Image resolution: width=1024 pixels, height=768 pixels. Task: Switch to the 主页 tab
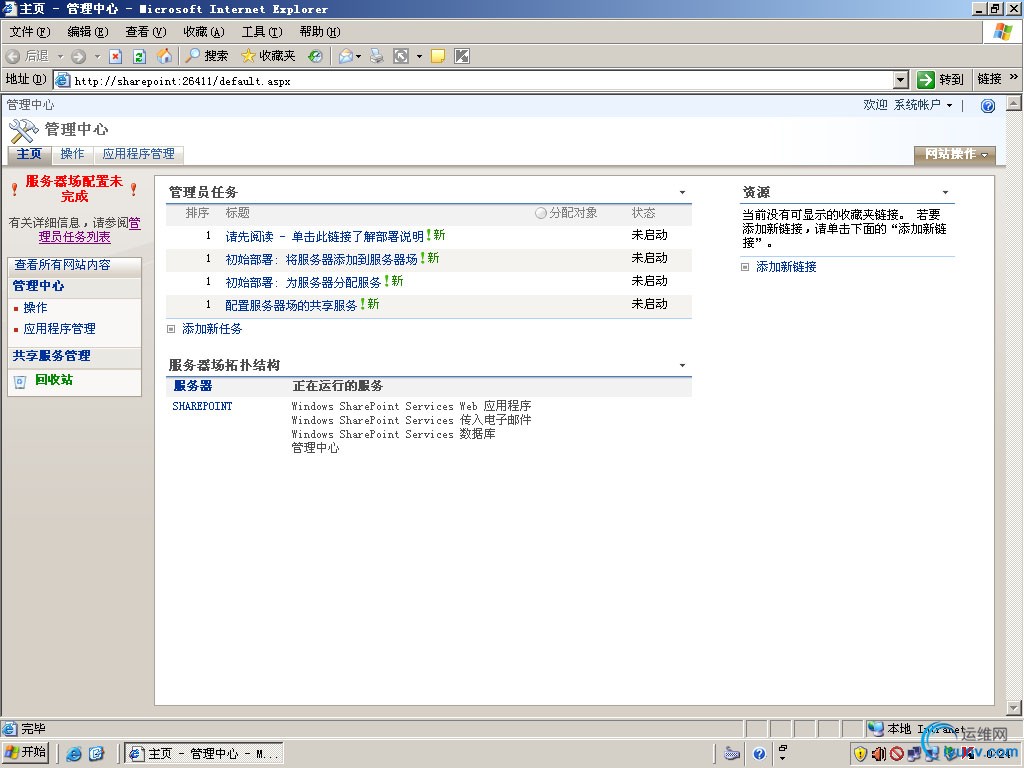pos(29,154)
